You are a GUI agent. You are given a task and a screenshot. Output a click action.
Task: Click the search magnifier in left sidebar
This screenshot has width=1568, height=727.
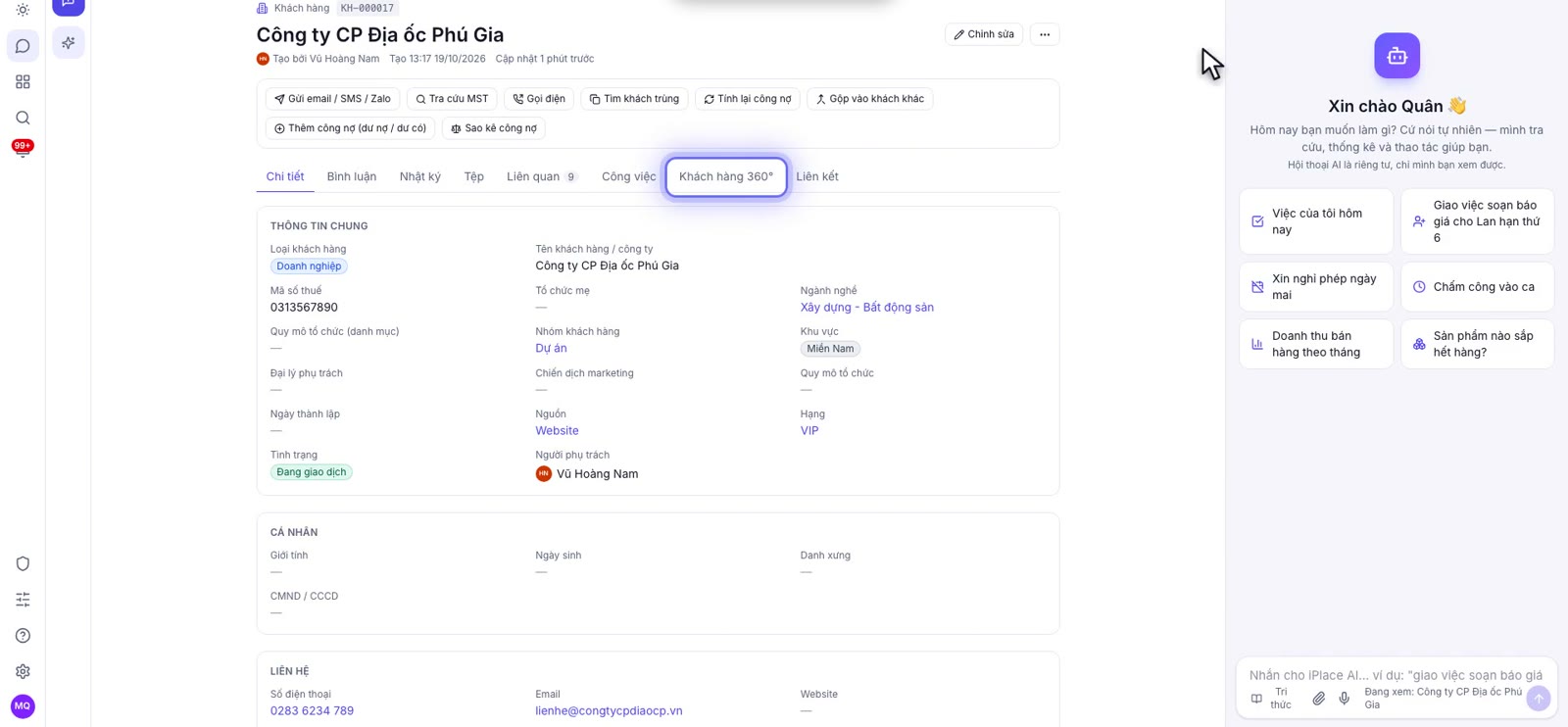pos(23,118)
